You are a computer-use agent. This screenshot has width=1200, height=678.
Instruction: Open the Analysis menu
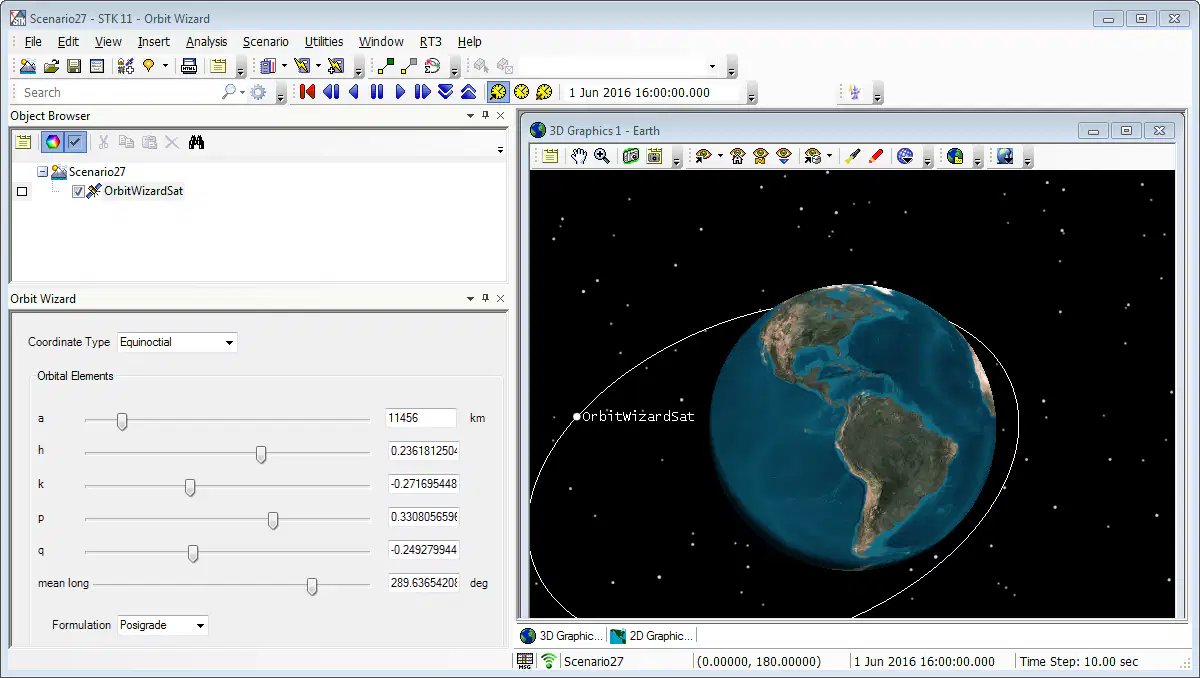[207, 41]
